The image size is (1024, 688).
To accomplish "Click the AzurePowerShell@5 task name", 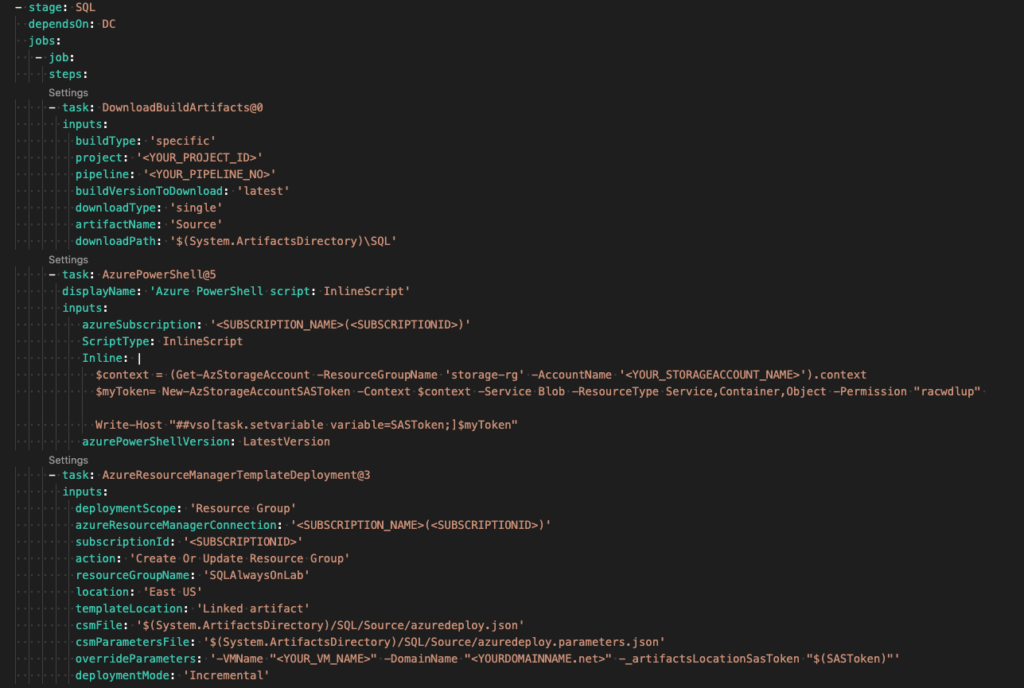I will [x=159, y=275].
